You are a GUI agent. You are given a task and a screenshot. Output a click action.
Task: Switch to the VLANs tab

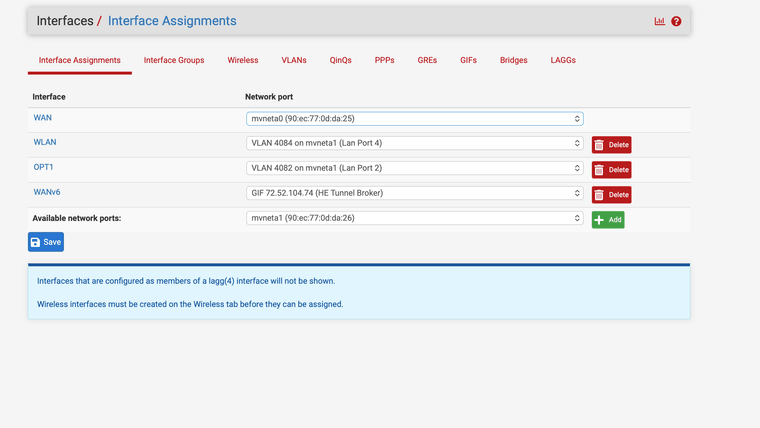(294, 60)
